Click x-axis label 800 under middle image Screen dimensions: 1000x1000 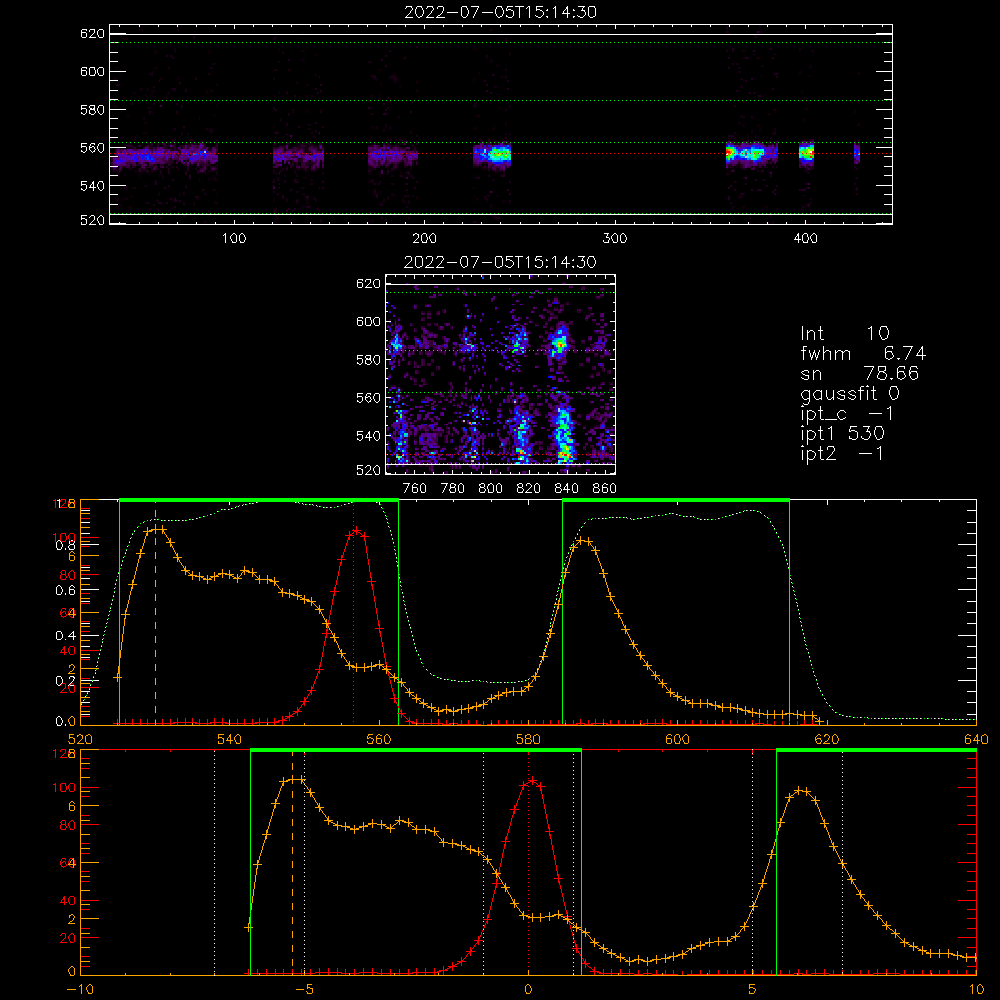pos(490,489)
